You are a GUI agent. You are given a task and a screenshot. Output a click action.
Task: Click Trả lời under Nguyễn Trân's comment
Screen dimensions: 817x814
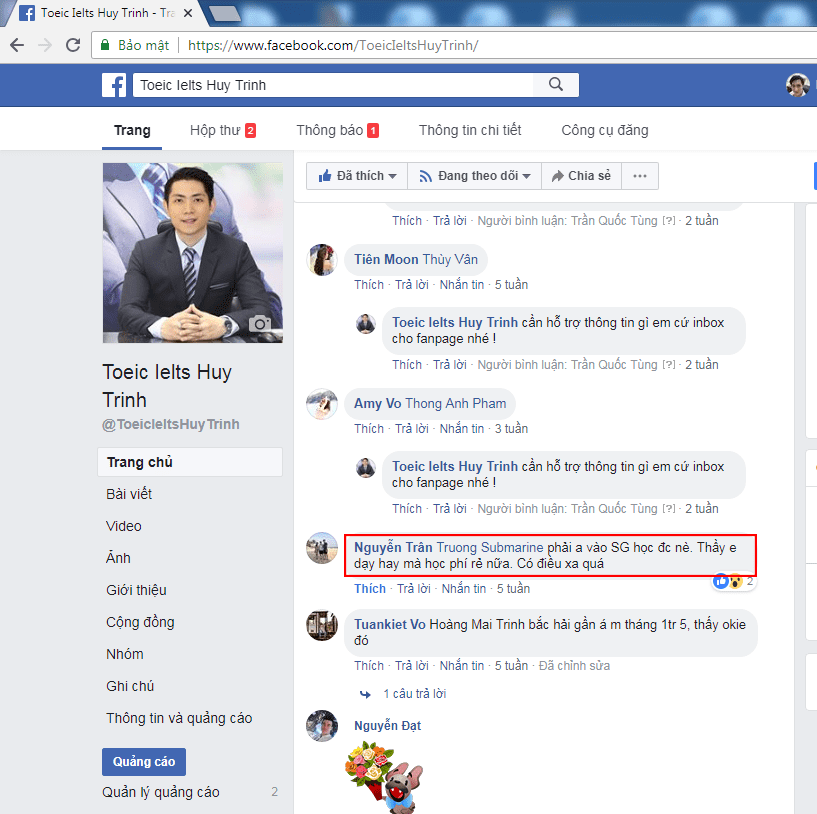414,589
